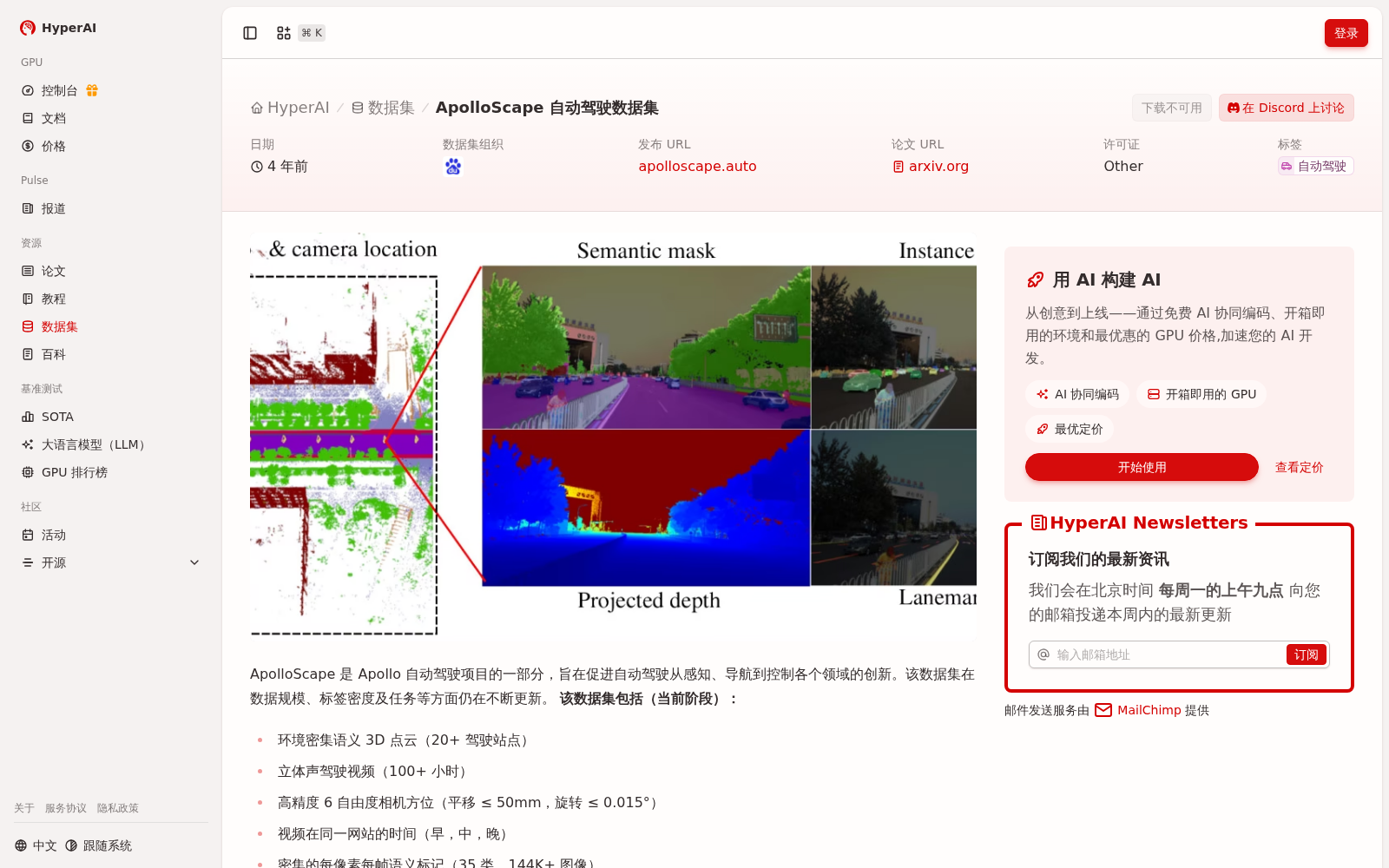Open GPU 排行榜 leaderboard
Image resolution: width=1389 pixels, height=868 pixels.
tap(111, 472)
